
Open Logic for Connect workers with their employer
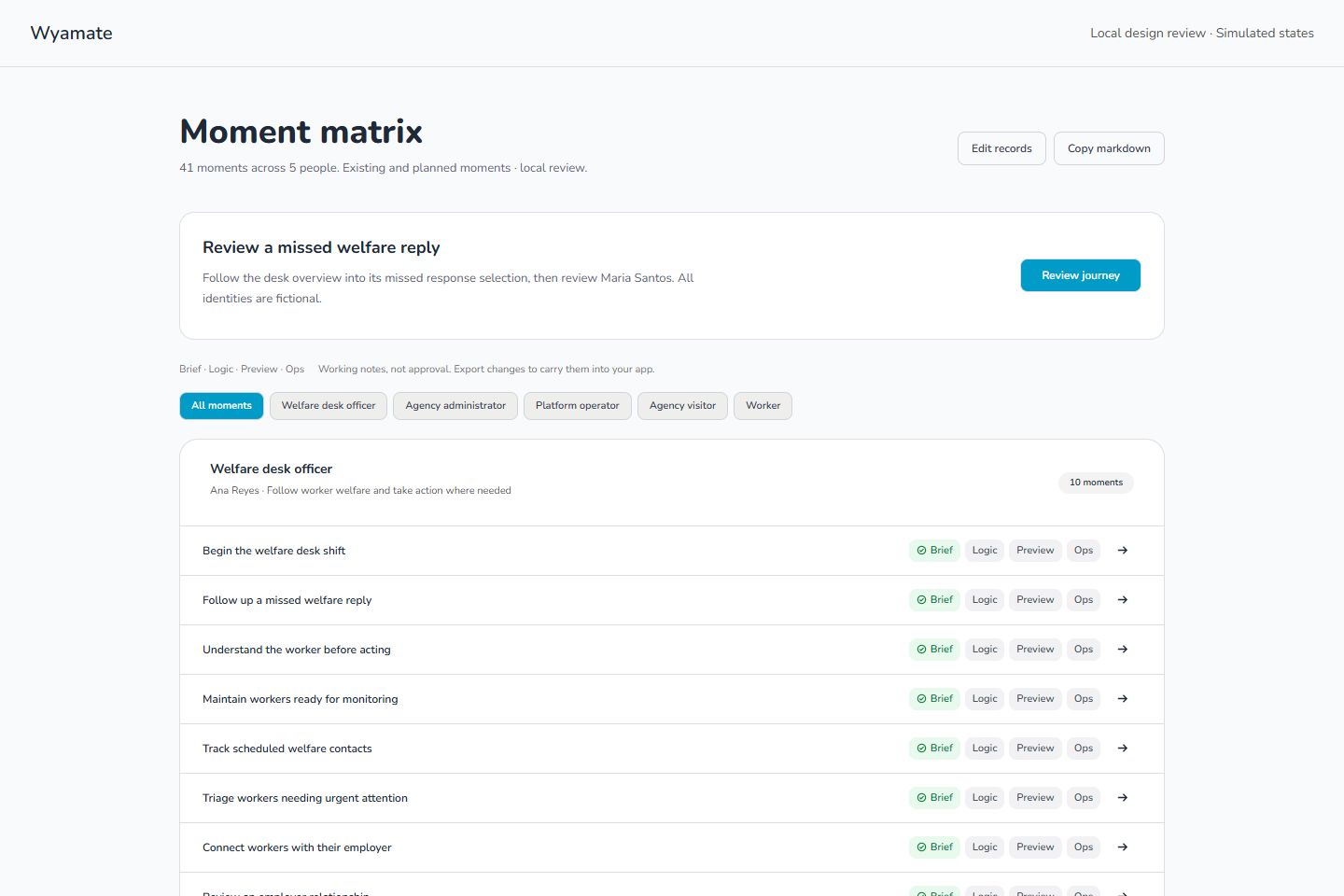[985, 847]
